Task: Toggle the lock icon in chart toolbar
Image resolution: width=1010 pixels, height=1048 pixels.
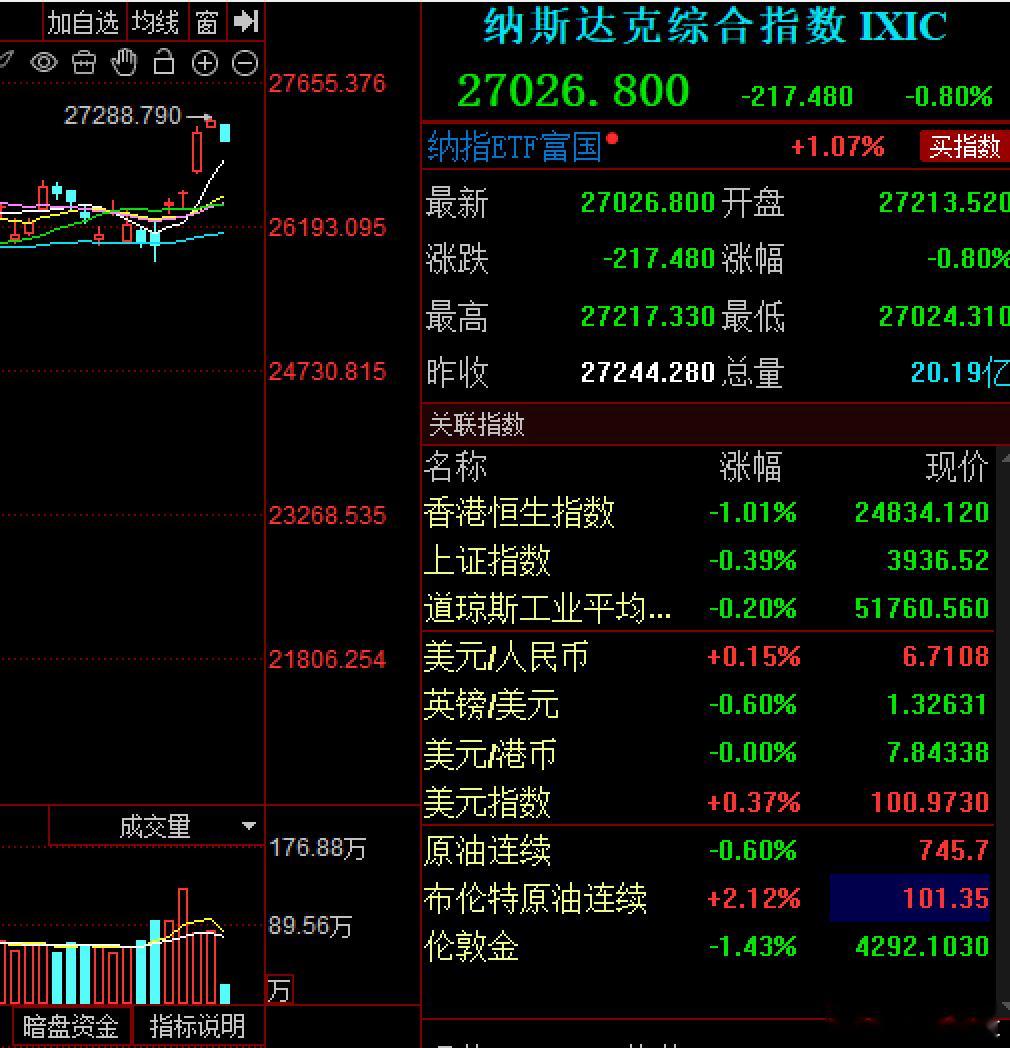Action: pyautogui.click(x=164, y=62)
